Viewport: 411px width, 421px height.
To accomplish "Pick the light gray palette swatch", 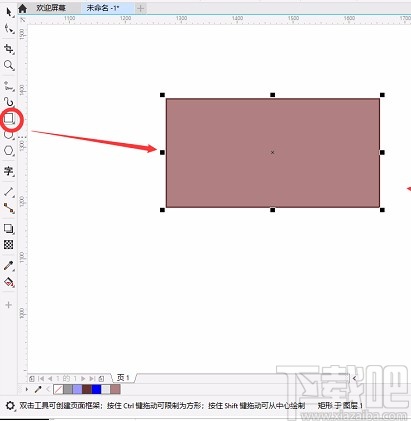I will click(x=106, y=389).
